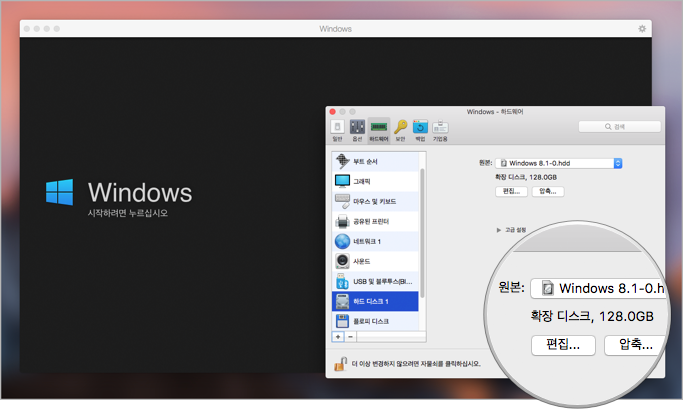Image resolution: width=683 pixels, height=409 pixels.
Task: Remove device with minus button
Action: (350, 337)
